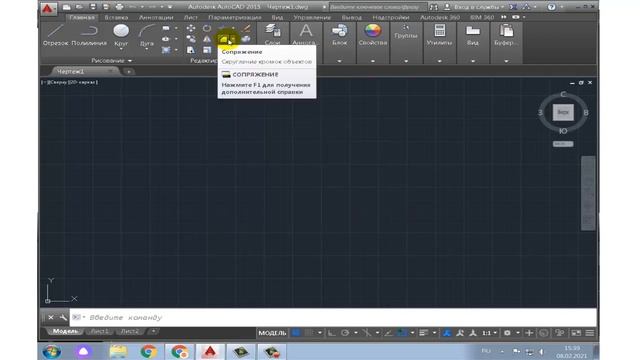
Task: Click the Сопряжение fillet tool icon
Action: [224, 39]
